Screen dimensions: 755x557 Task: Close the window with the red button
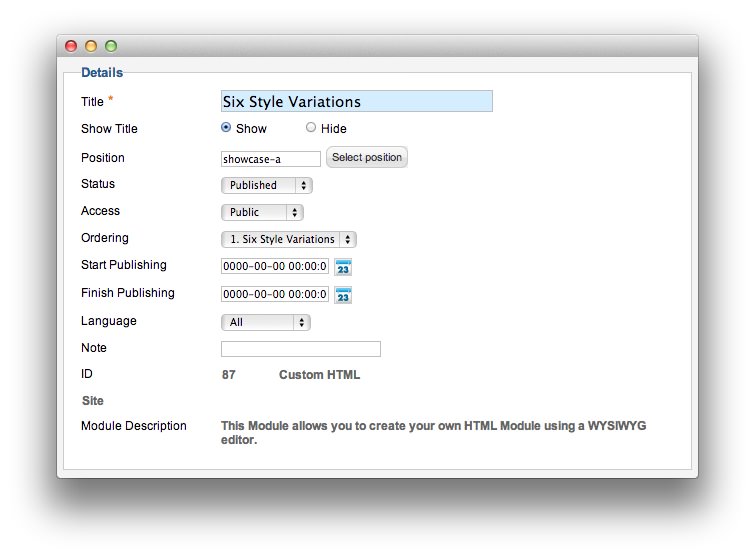71,46
